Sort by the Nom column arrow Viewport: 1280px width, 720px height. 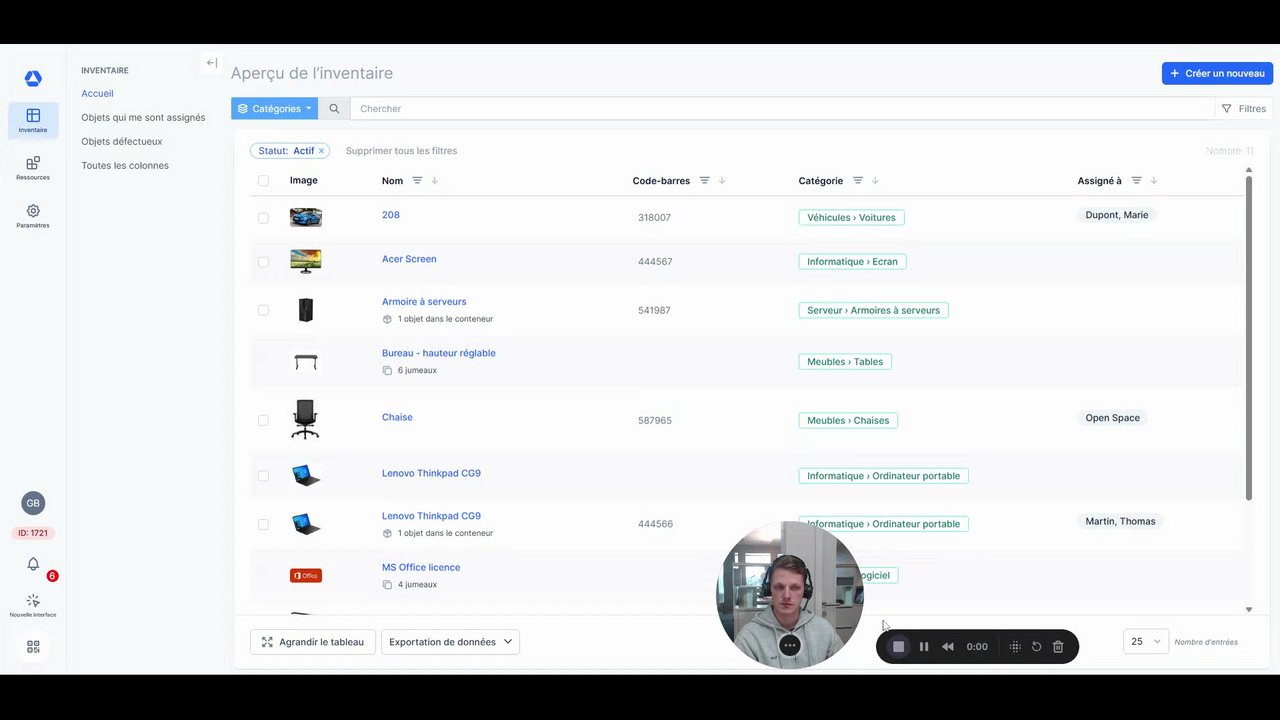(434, 181)
